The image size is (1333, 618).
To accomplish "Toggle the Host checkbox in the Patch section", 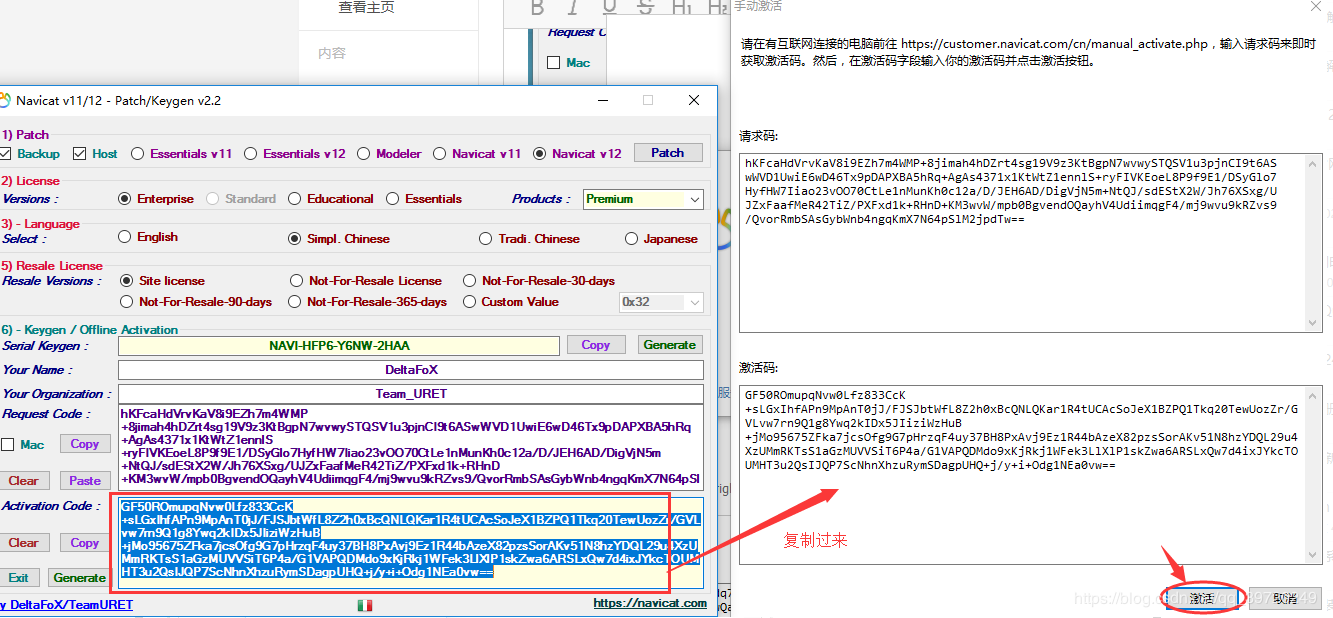I will pos(79,153).
